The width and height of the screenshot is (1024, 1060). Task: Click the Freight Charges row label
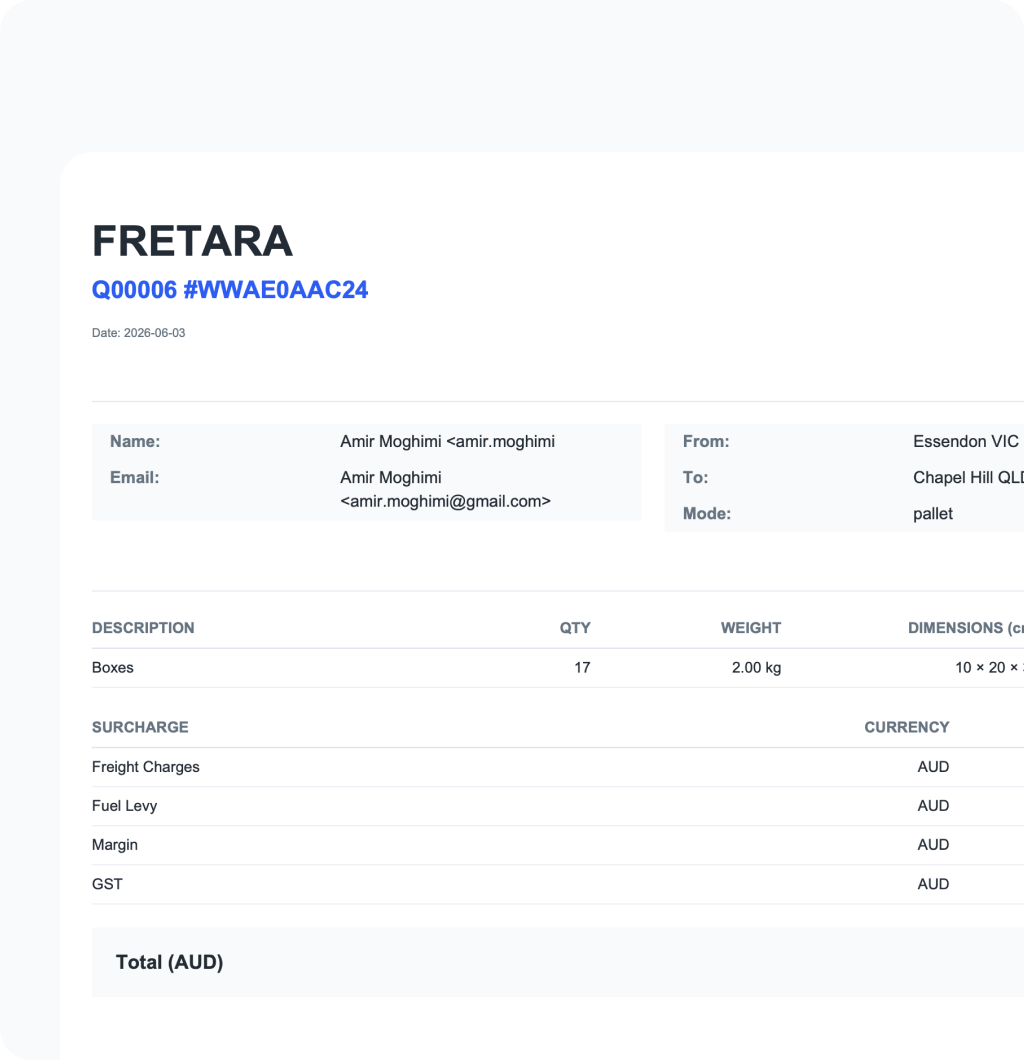146,767
